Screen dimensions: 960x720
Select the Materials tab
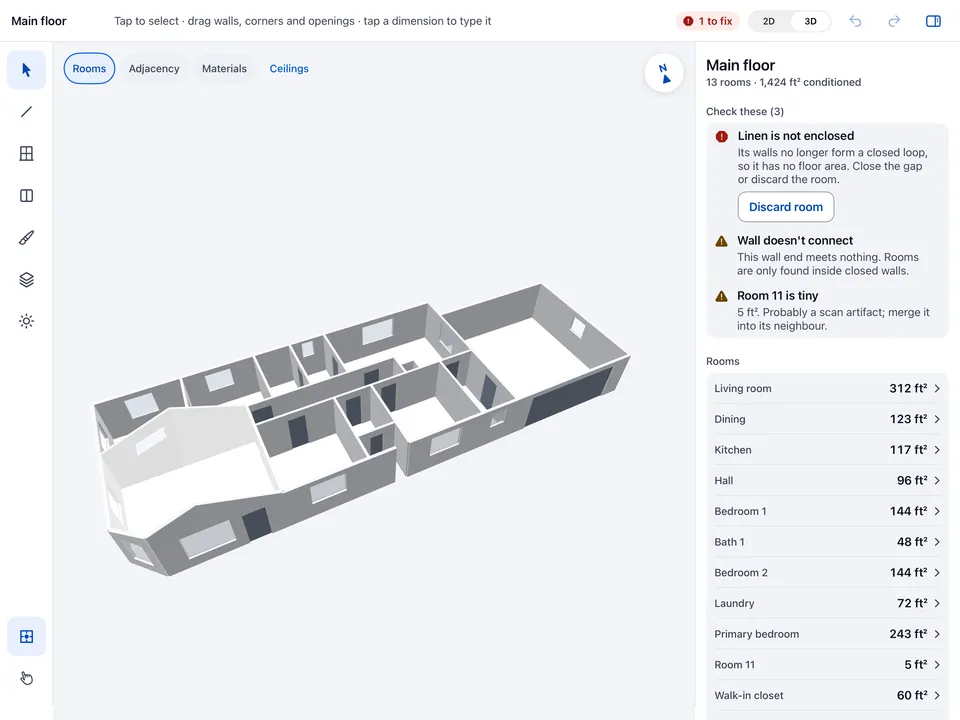tap(224, 69)
